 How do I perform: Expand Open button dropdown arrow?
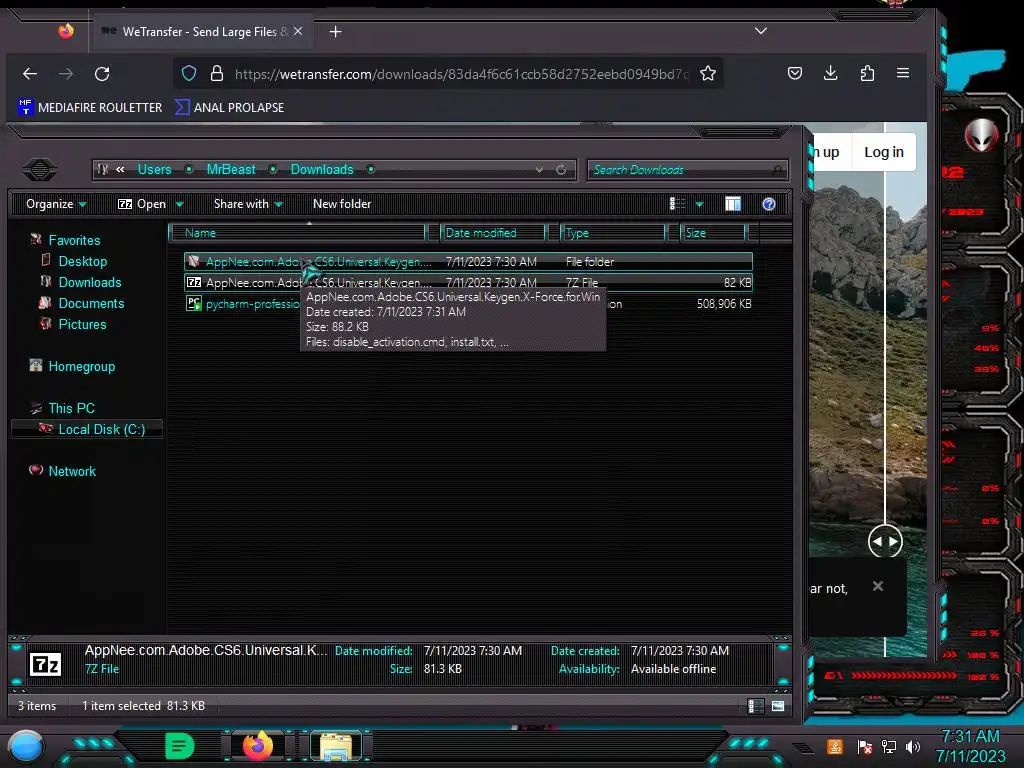click(x=180, y=204)
